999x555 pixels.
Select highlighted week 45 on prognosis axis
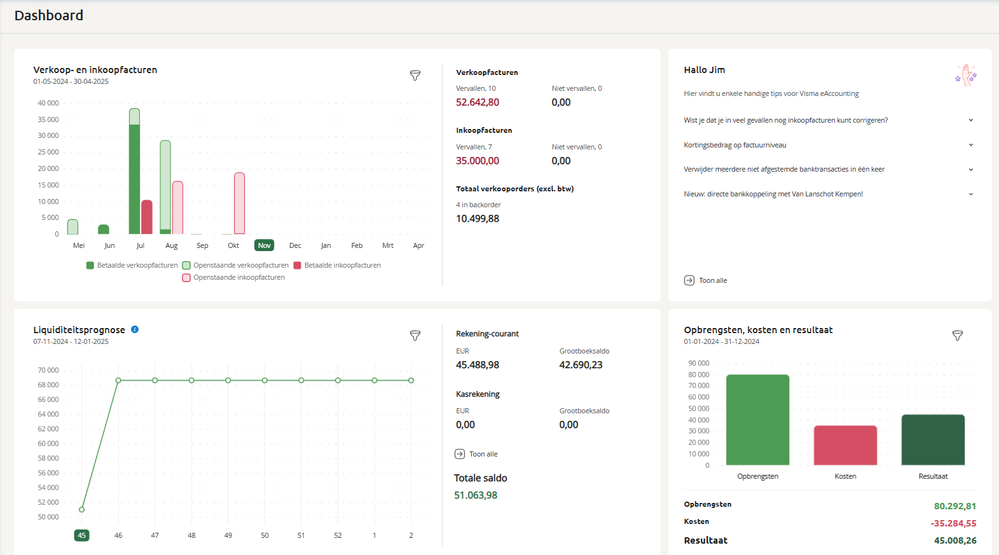(x=82, y=535)
